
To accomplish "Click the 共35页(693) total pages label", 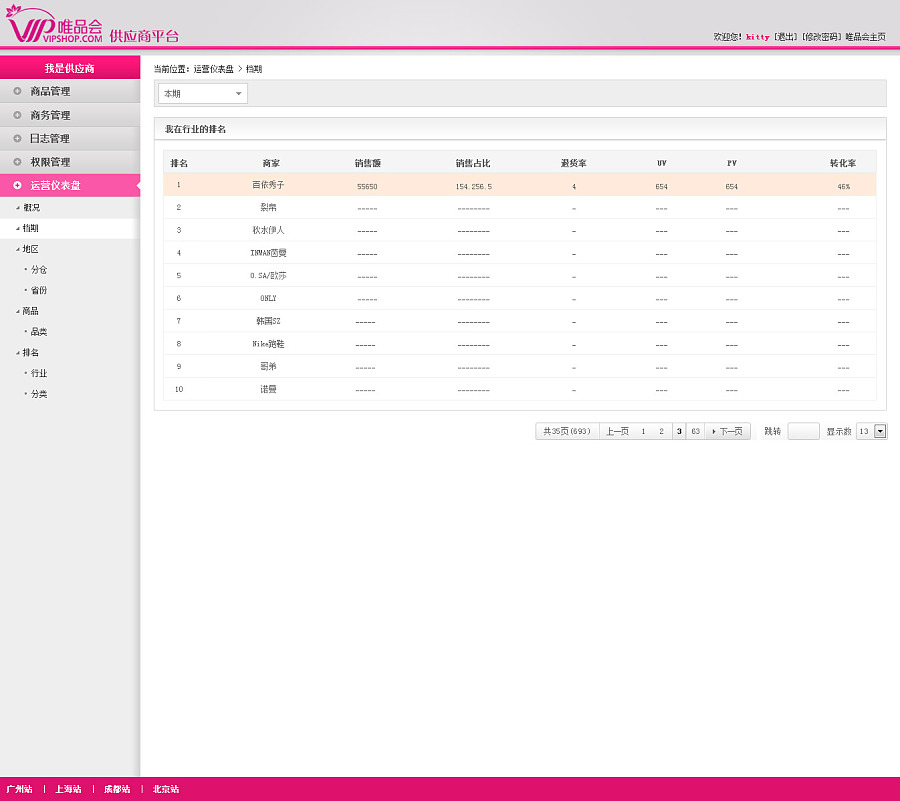I will point(567,431).
